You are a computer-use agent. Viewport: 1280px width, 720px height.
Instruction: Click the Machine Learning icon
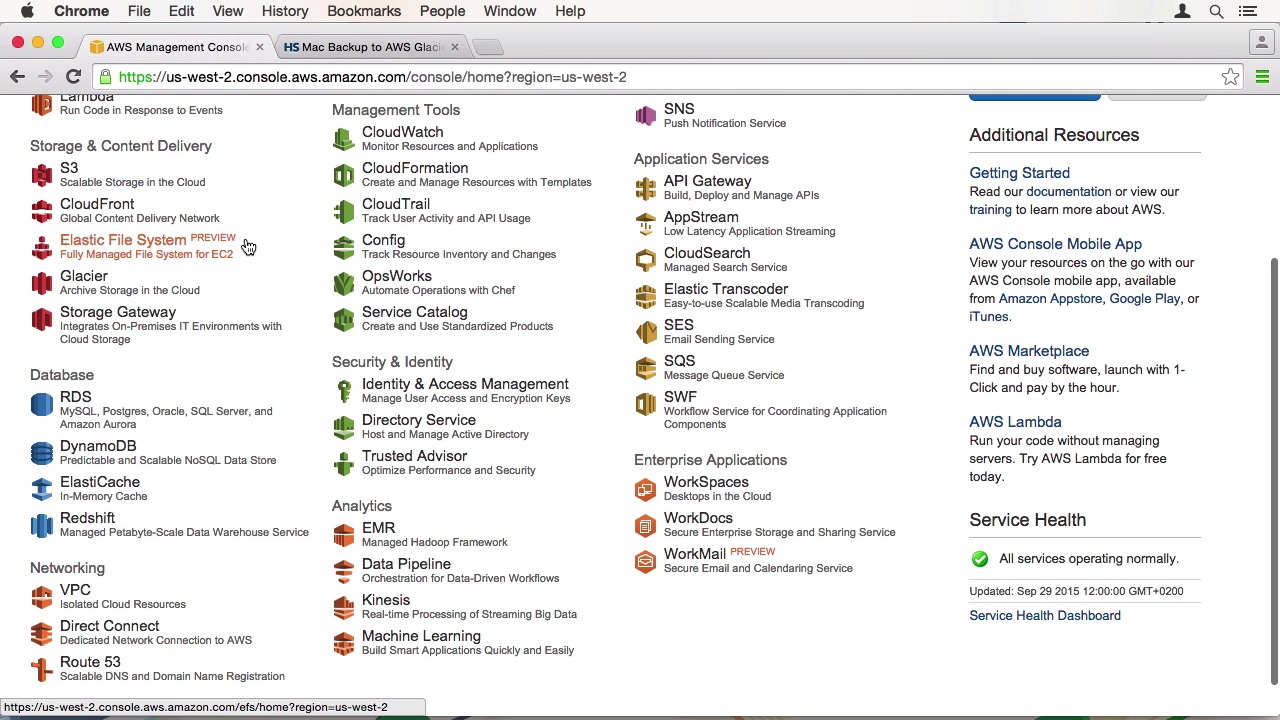[344, 643]
